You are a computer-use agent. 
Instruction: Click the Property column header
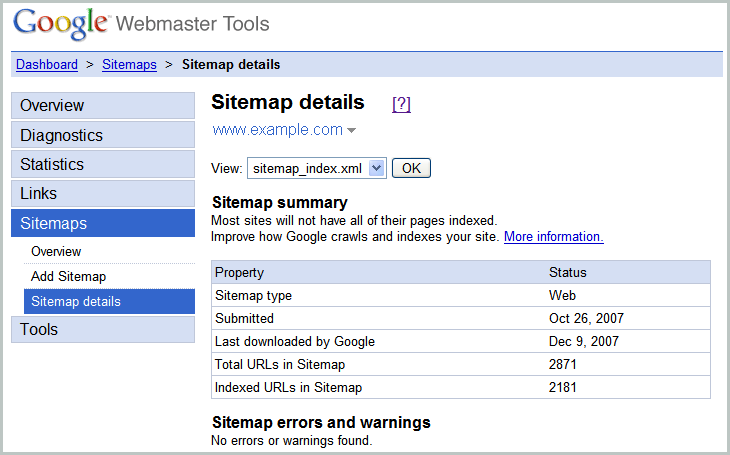pos(239,272)
